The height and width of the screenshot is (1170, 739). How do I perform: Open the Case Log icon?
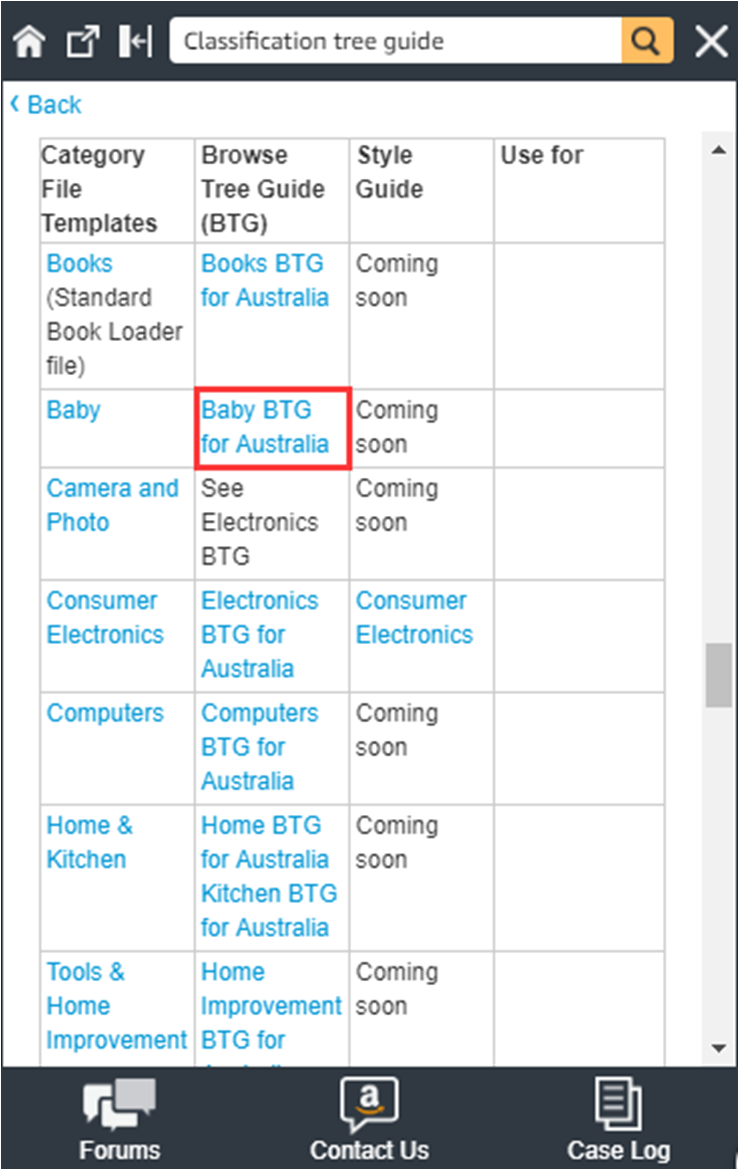[618, 1118]
